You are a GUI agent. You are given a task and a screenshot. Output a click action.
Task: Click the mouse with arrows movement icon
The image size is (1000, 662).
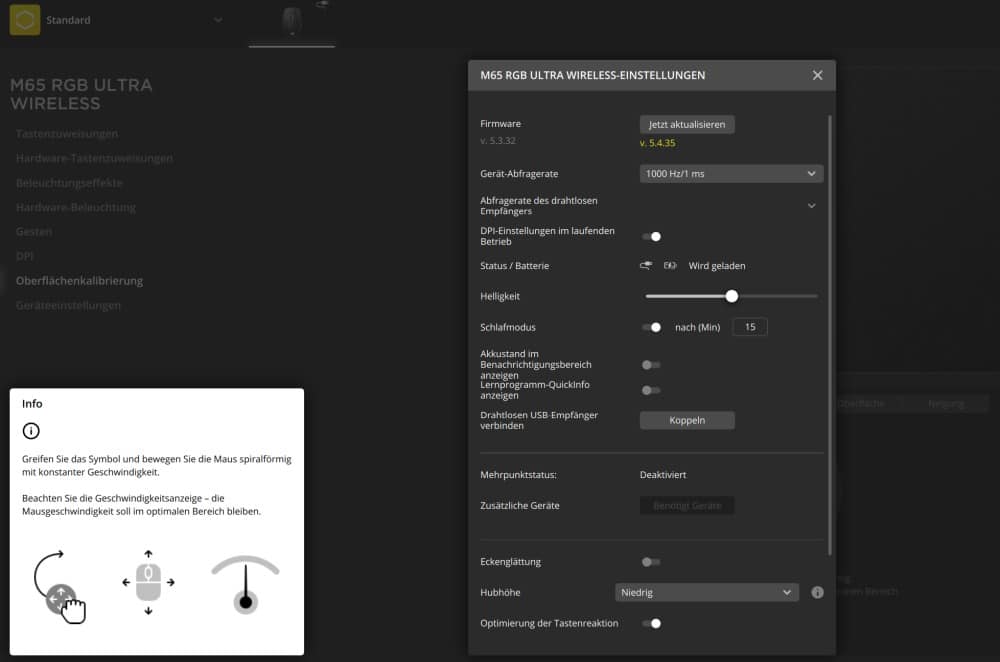point(148,581)
